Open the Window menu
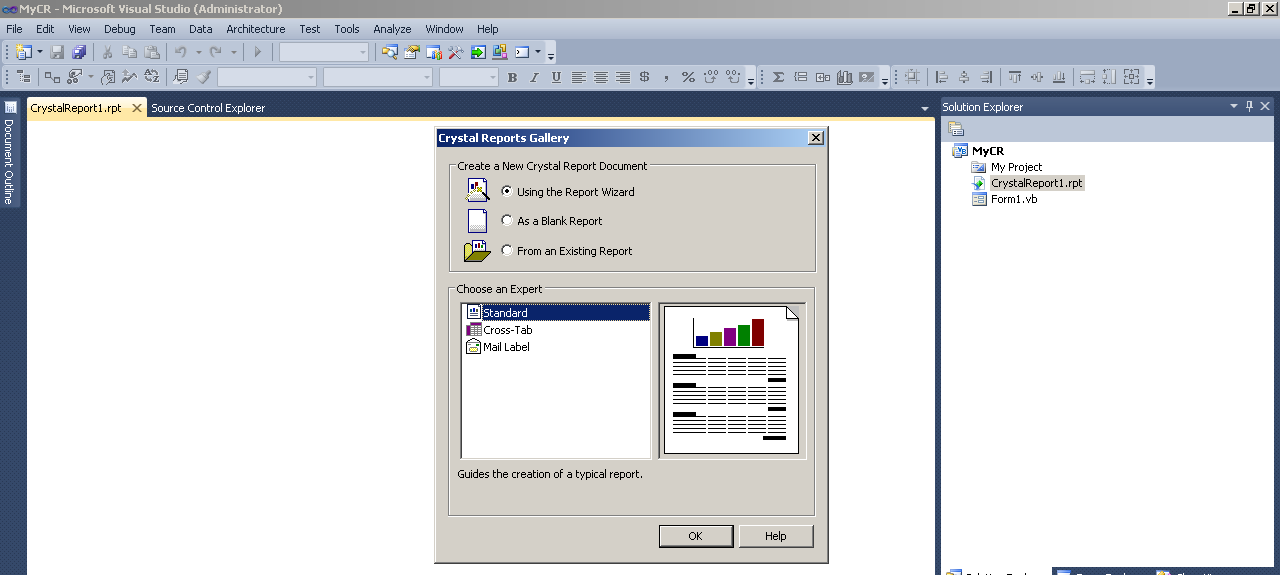 tap(444, 29)
